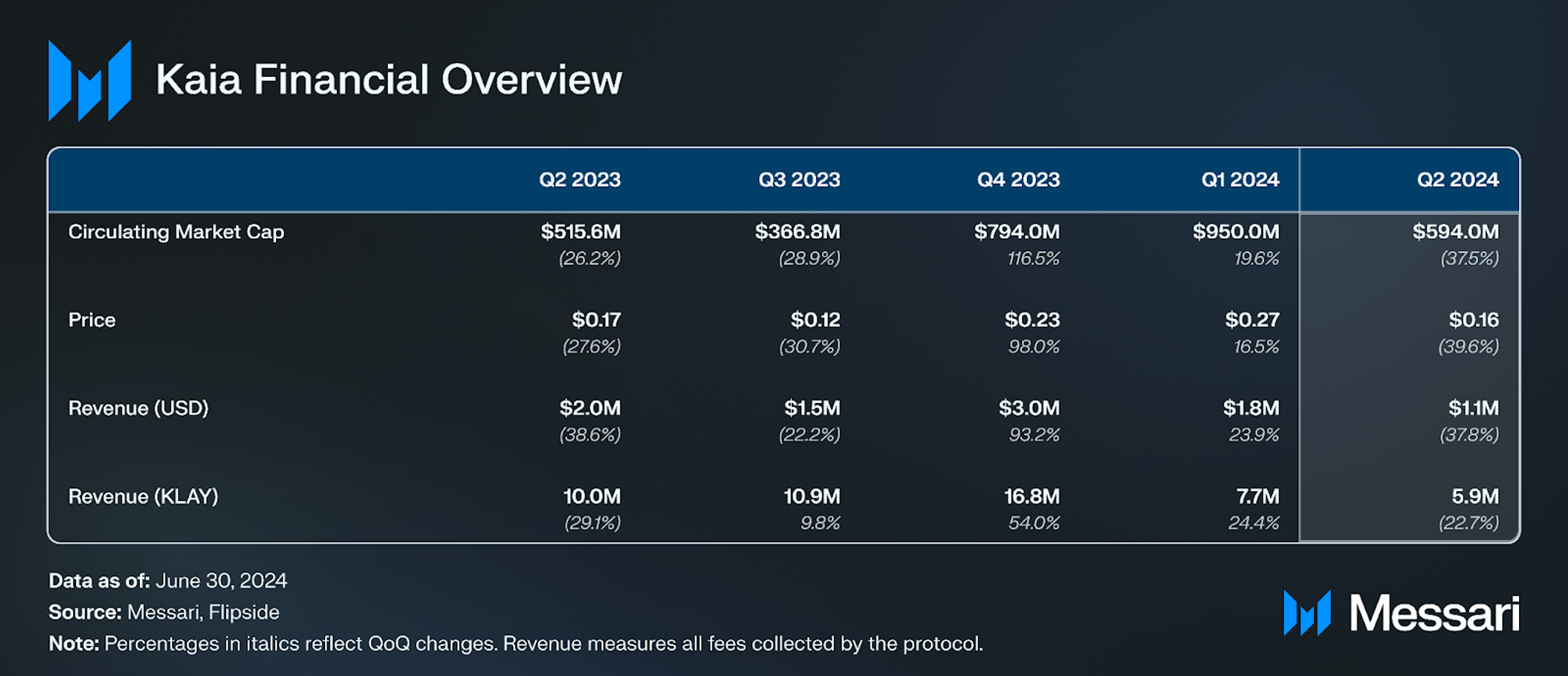Click the "19.6%" QoQ change
Screen dimensions: 1568x676
pos(1256,258)
